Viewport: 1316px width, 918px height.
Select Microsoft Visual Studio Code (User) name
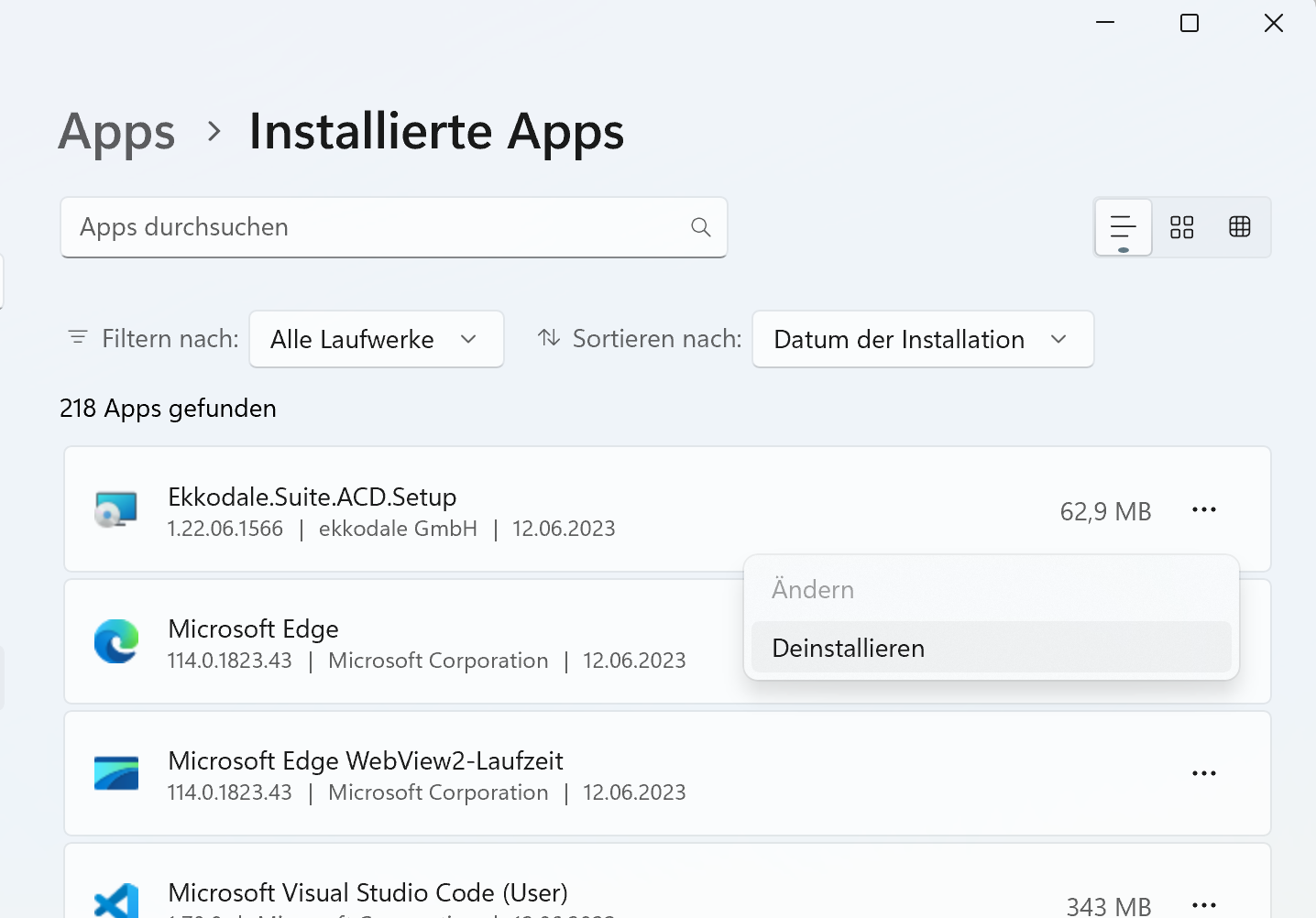coord(368,892)
